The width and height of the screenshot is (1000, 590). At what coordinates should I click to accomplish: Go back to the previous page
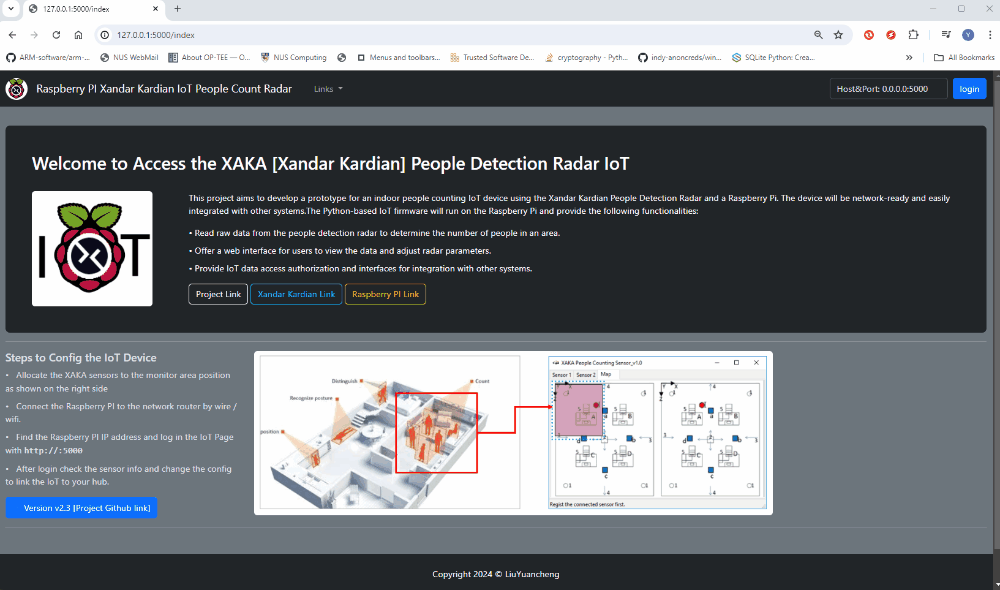13,35
